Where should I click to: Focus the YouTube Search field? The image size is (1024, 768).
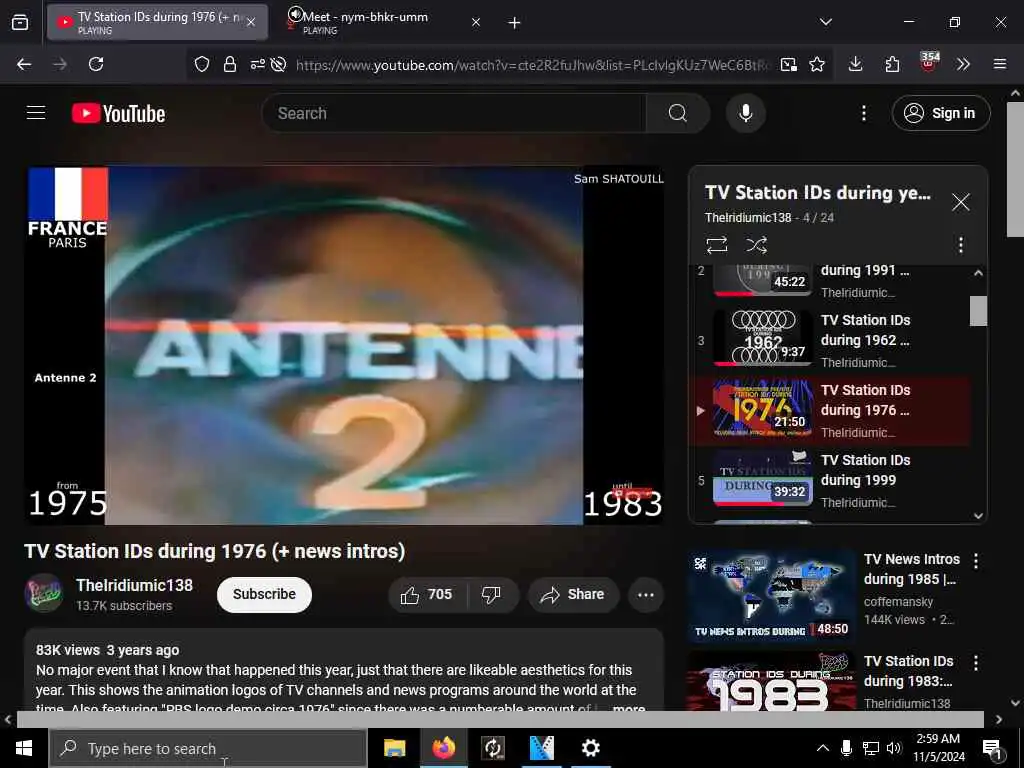tap(455, 113)
